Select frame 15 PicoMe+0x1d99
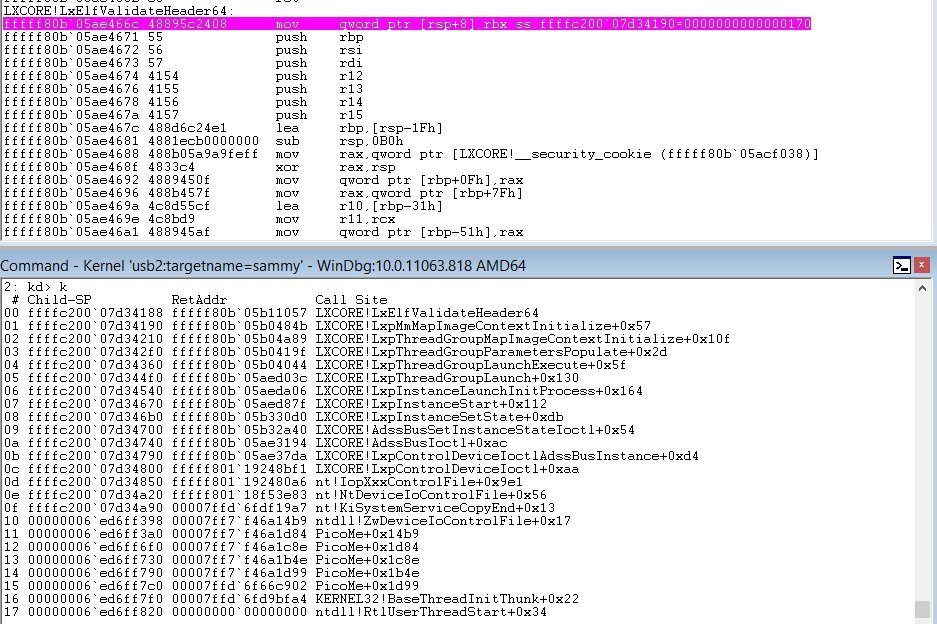 coord(212,586)
